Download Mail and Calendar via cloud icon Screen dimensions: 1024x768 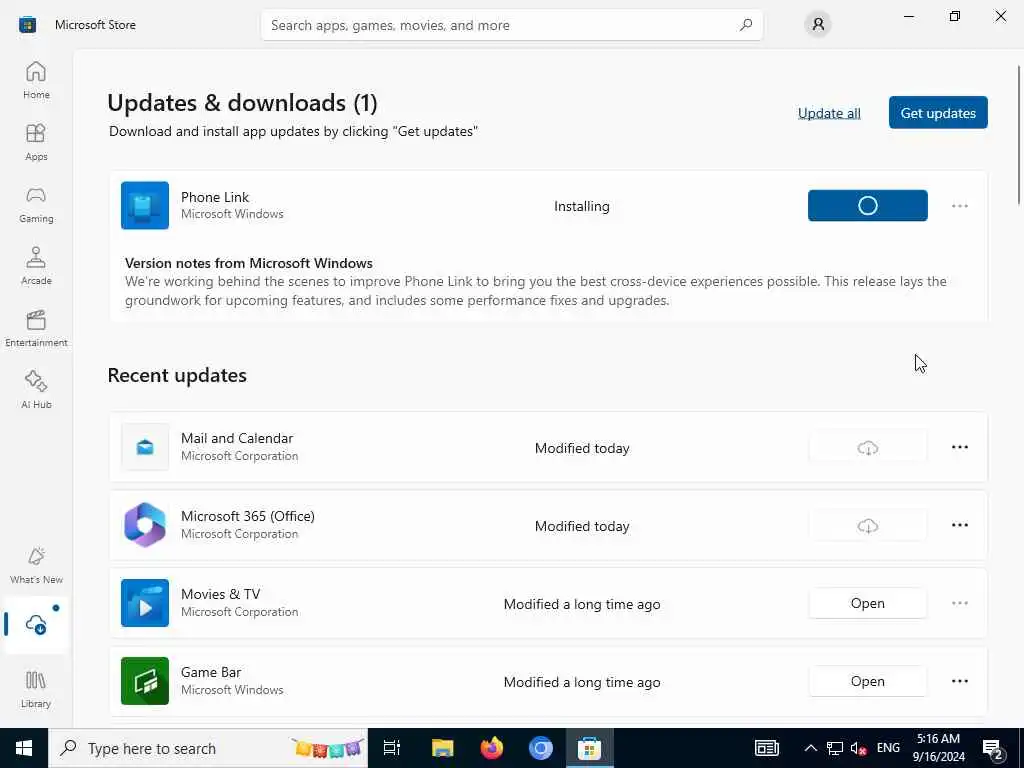[x=867, y=447]
